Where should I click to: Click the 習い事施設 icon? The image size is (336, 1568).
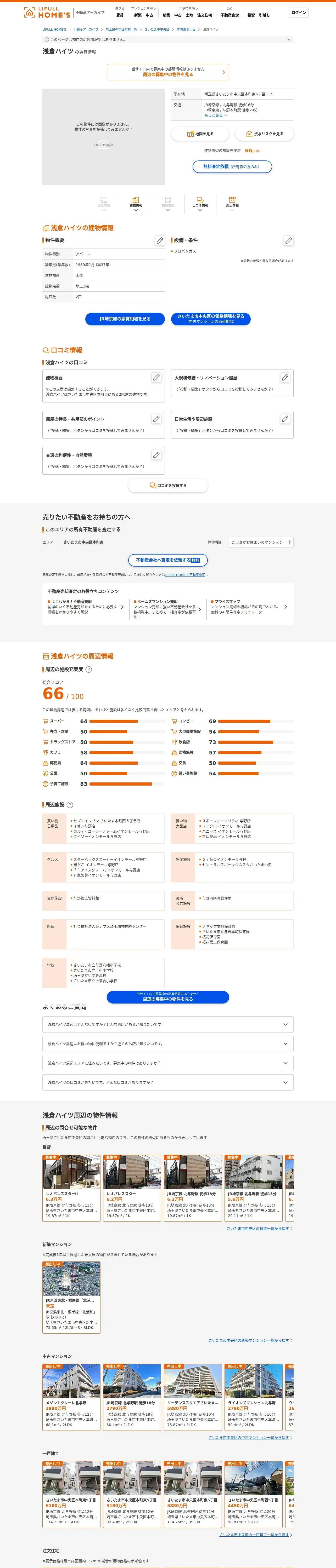click(174, 774)
